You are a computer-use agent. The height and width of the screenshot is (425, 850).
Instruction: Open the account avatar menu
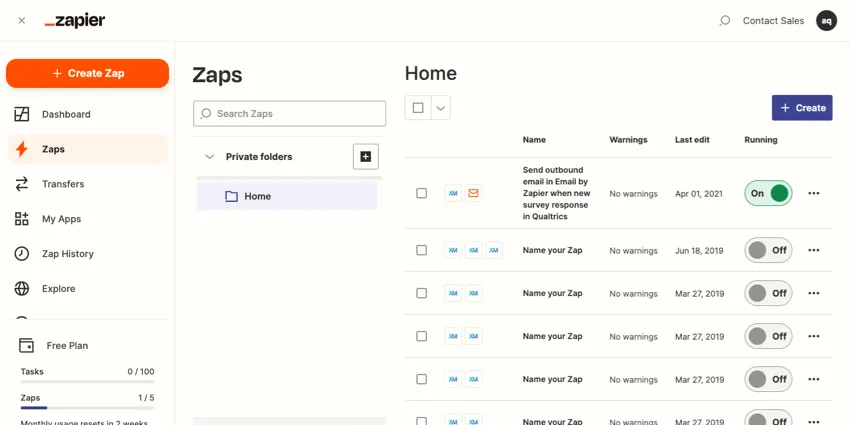click(826, 21)
